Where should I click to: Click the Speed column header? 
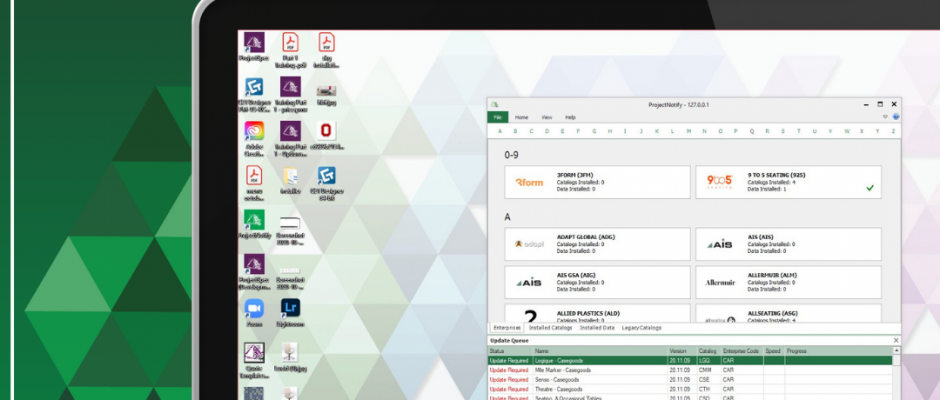[x=773, y=351]
